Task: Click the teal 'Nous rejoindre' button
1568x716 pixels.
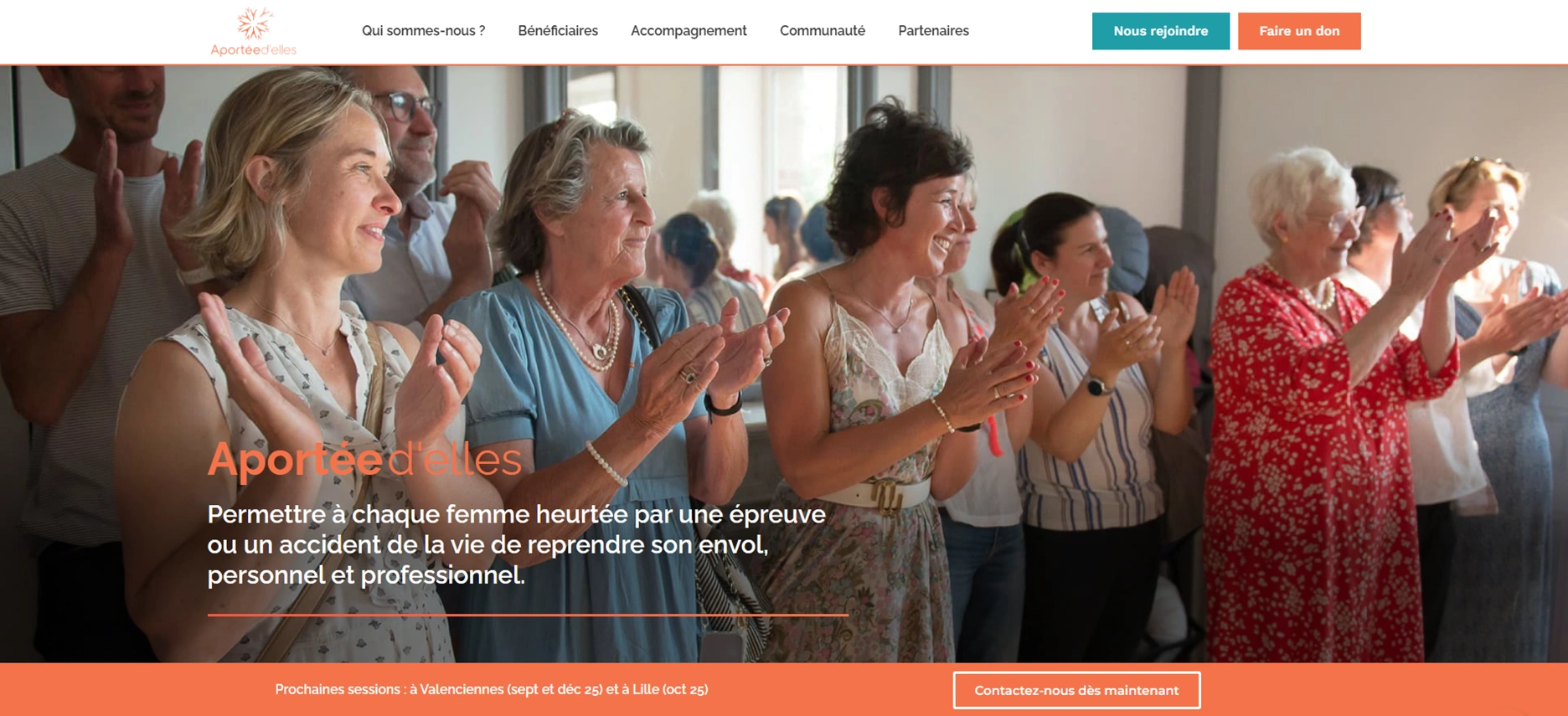Action: point(1161,31)
